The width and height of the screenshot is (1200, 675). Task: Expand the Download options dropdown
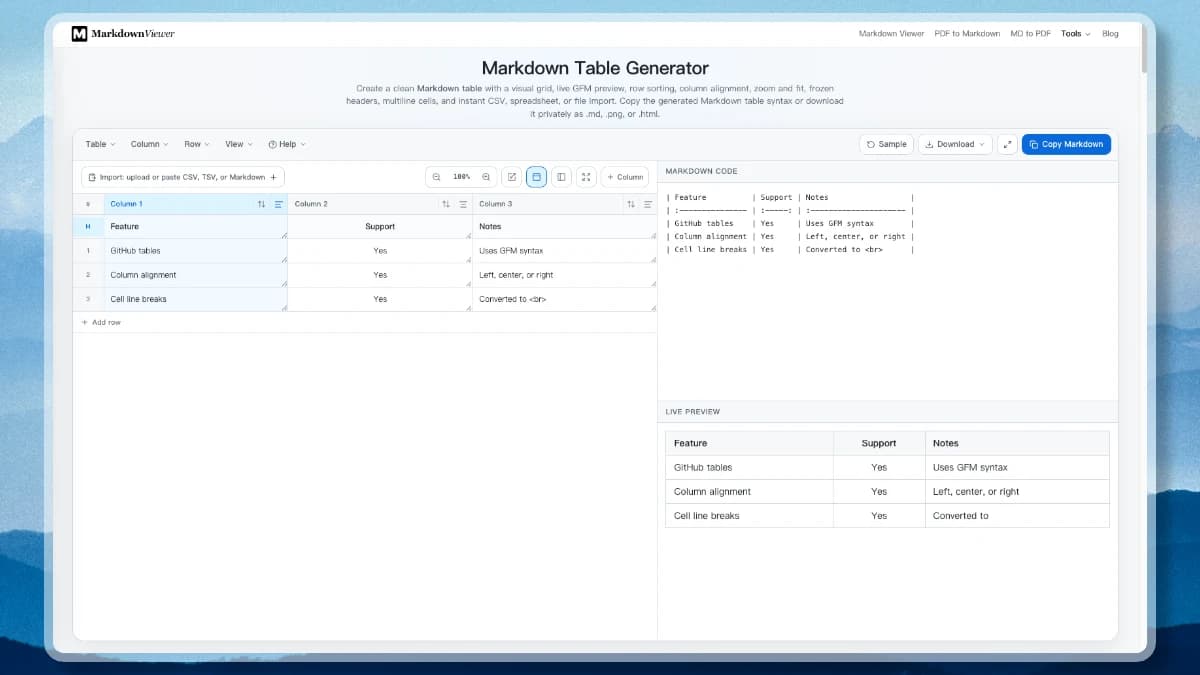tap(955, 144)
